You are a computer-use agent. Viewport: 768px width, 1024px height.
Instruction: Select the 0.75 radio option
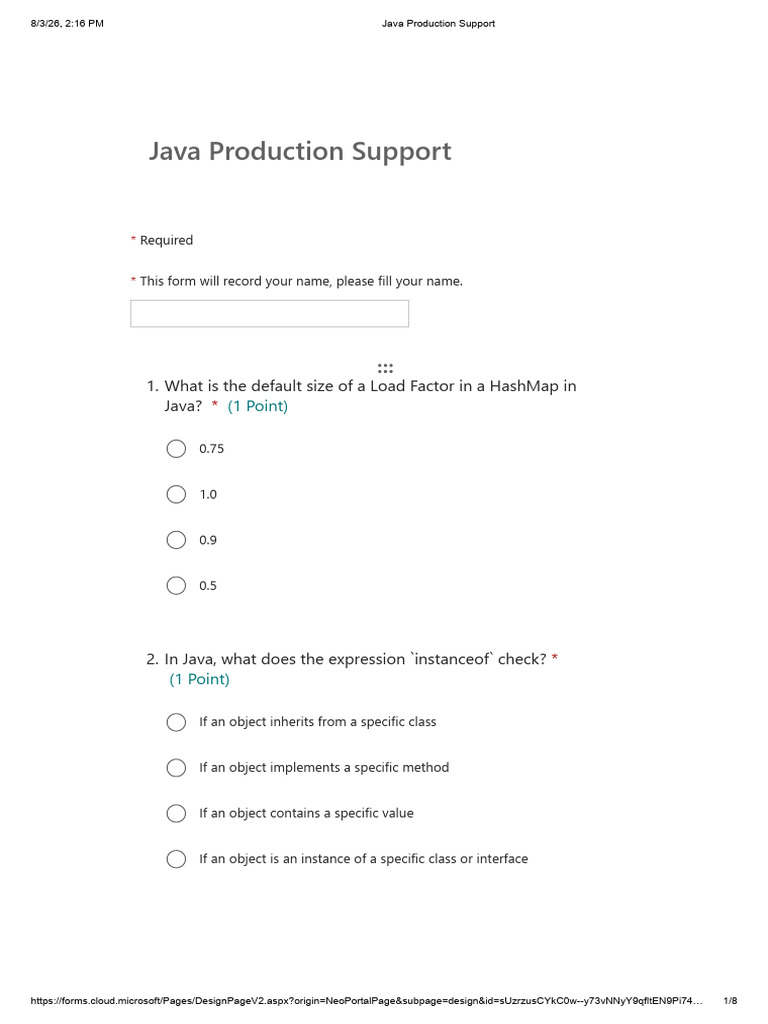(176, 449)
